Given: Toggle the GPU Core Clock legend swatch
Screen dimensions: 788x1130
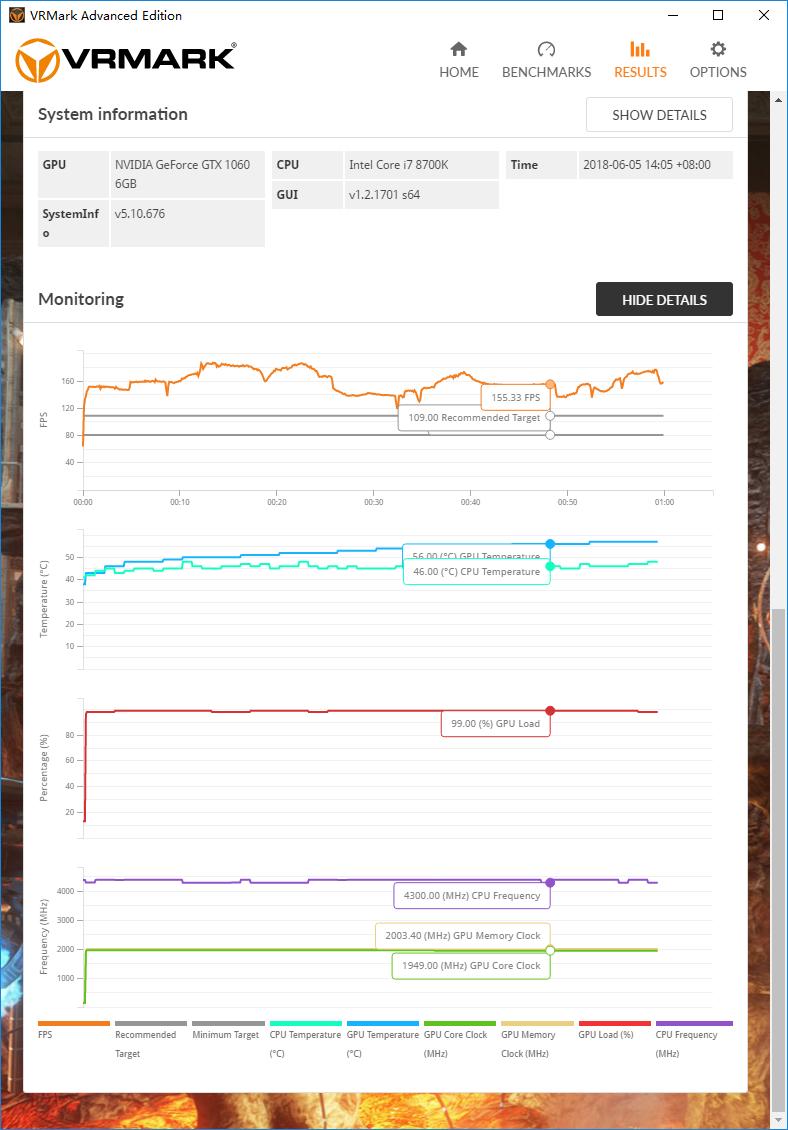Looking at the screenshot, I should pyautogui.click(x=459, y=1023).
